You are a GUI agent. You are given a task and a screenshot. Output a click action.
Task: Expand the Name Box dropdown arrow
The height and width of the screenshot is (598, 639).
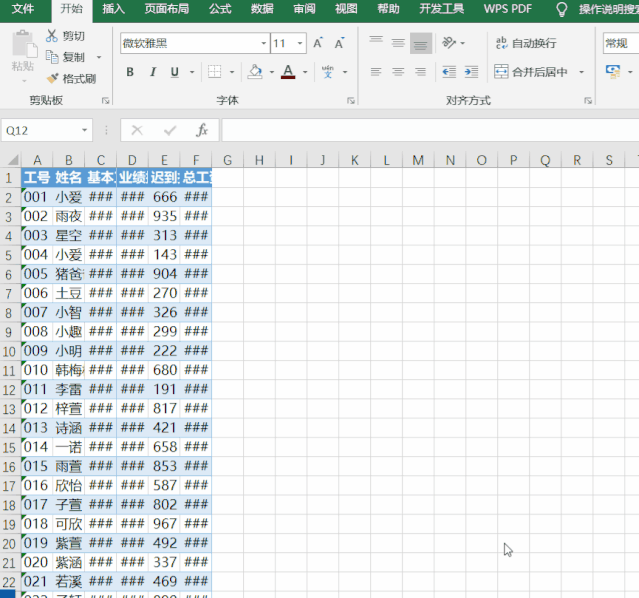coord(84,130)
